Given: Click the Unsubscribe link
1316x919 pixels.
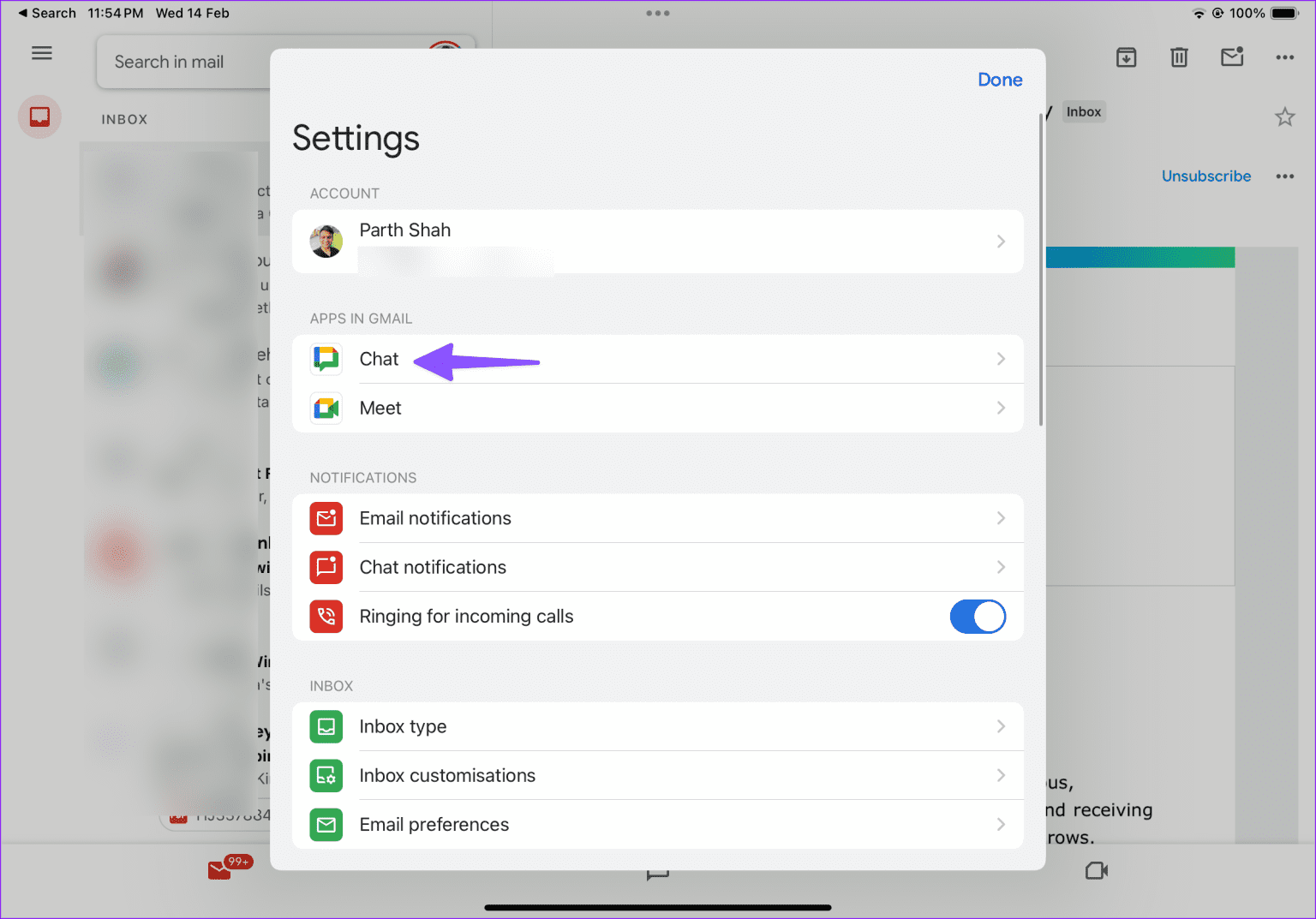Looking at the screenshot, I should tap(1205, 176).
